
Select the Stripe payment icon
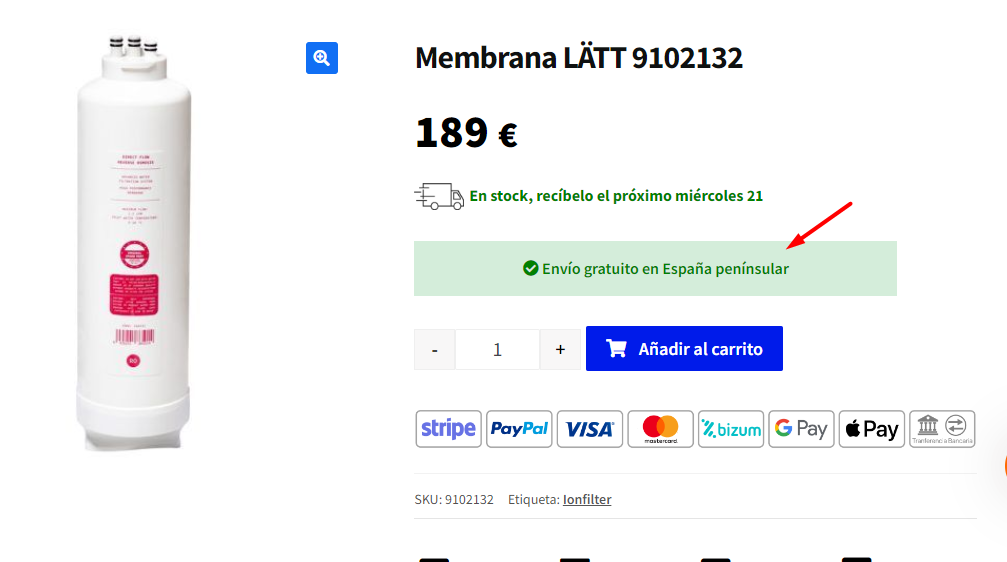[x=448, y=429]
